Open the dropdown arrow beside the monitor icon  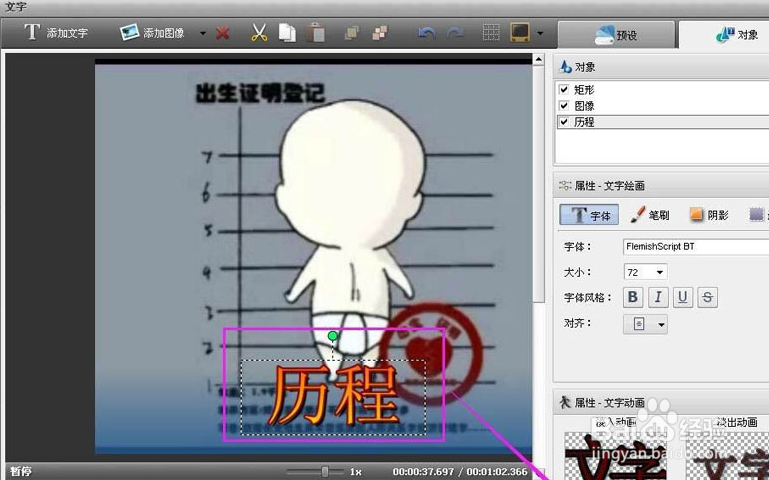540,33
